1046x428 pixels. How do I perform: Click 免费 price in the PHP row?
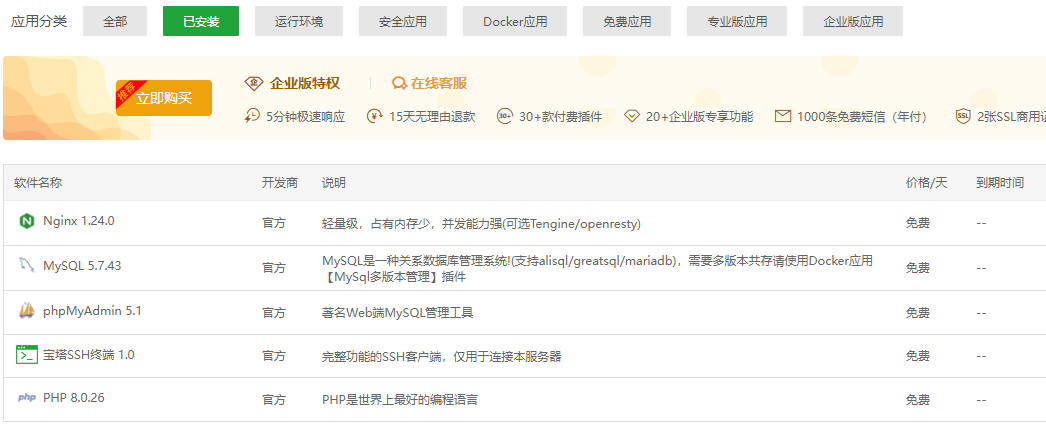[917, 400]
